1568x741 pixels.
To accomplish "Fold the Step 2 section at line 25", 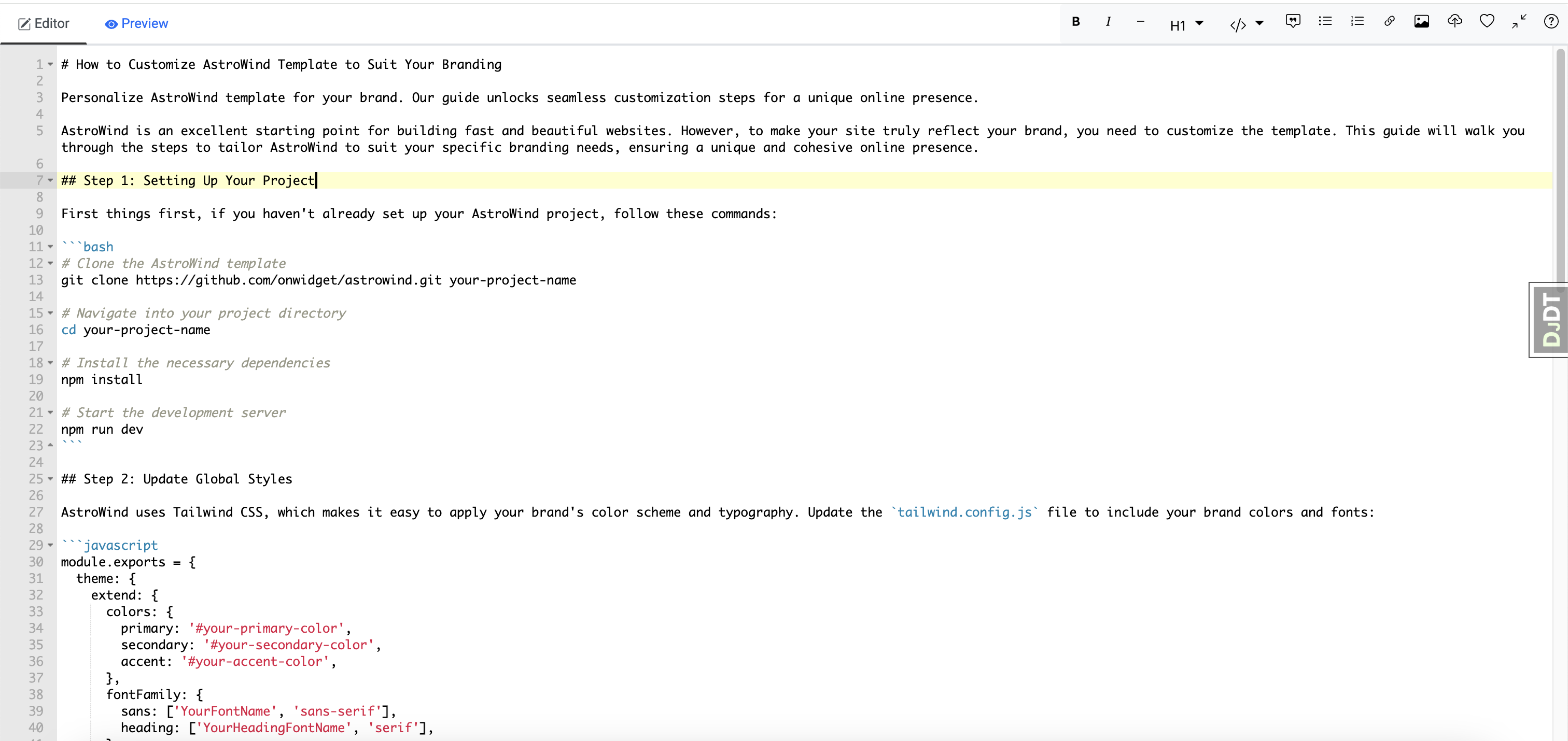I will tap(50, 479).
